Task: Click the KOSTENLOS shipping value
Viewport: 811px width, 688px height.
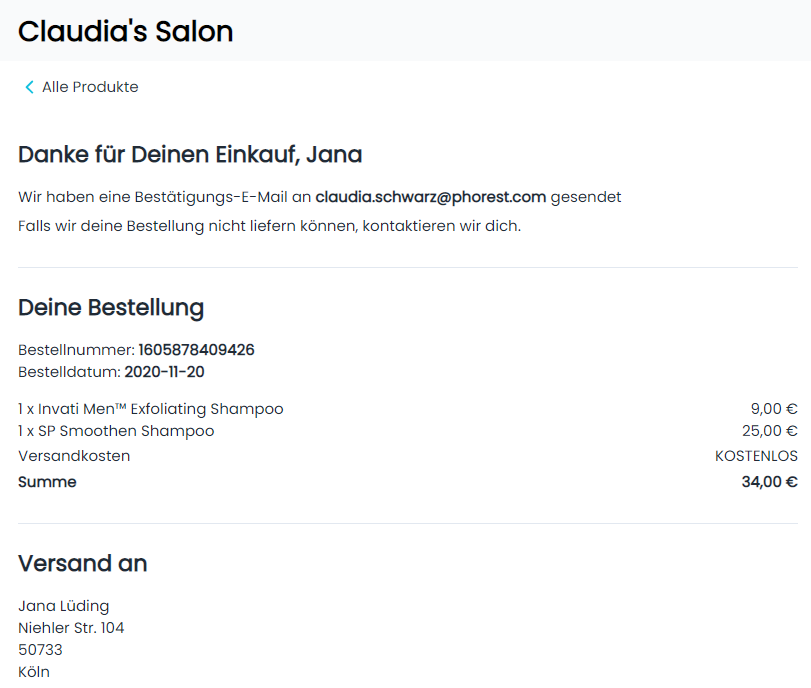Action: pos(756,456)
